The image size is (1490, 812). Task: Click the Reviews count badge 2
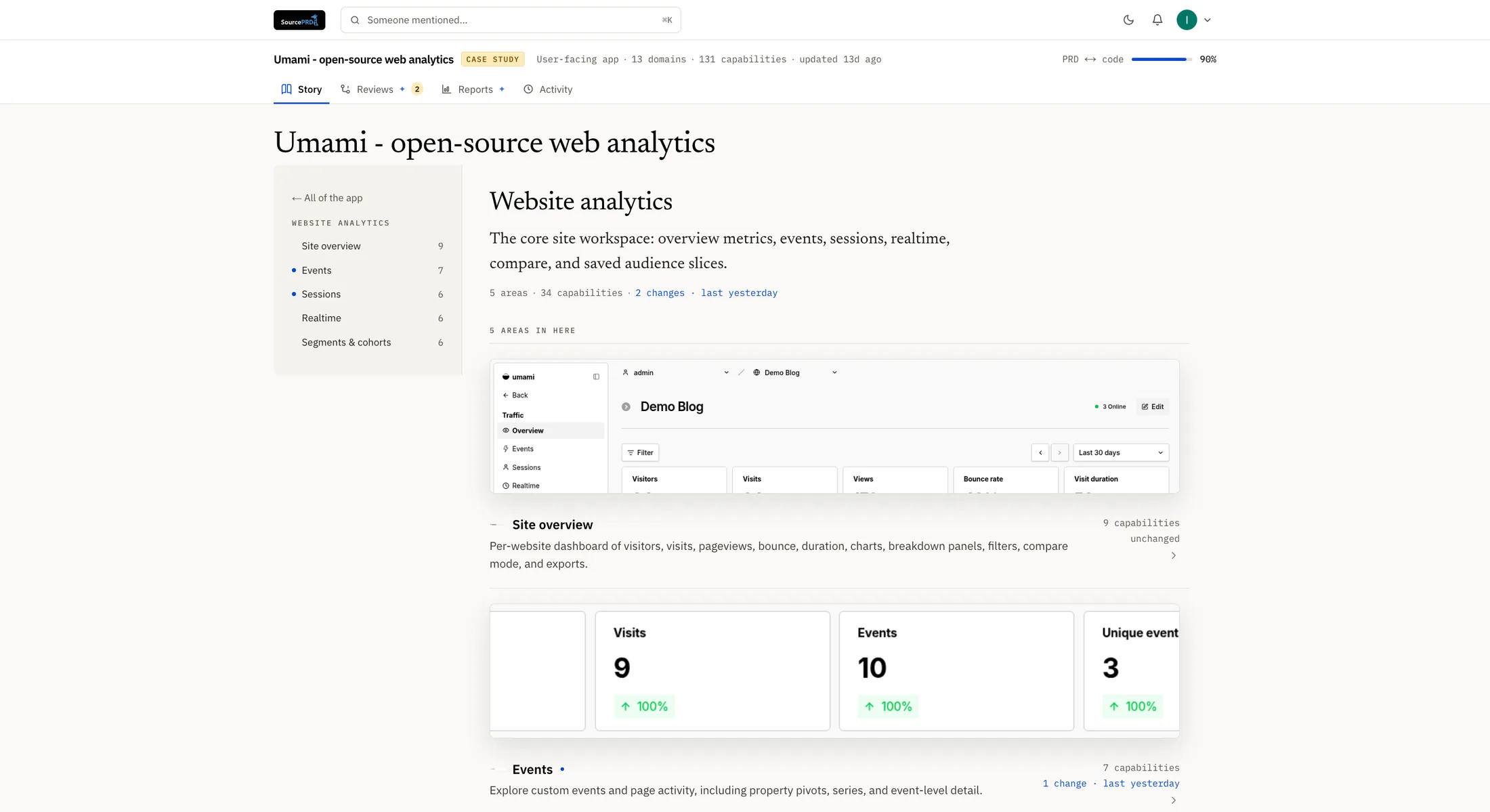(417, 89)
